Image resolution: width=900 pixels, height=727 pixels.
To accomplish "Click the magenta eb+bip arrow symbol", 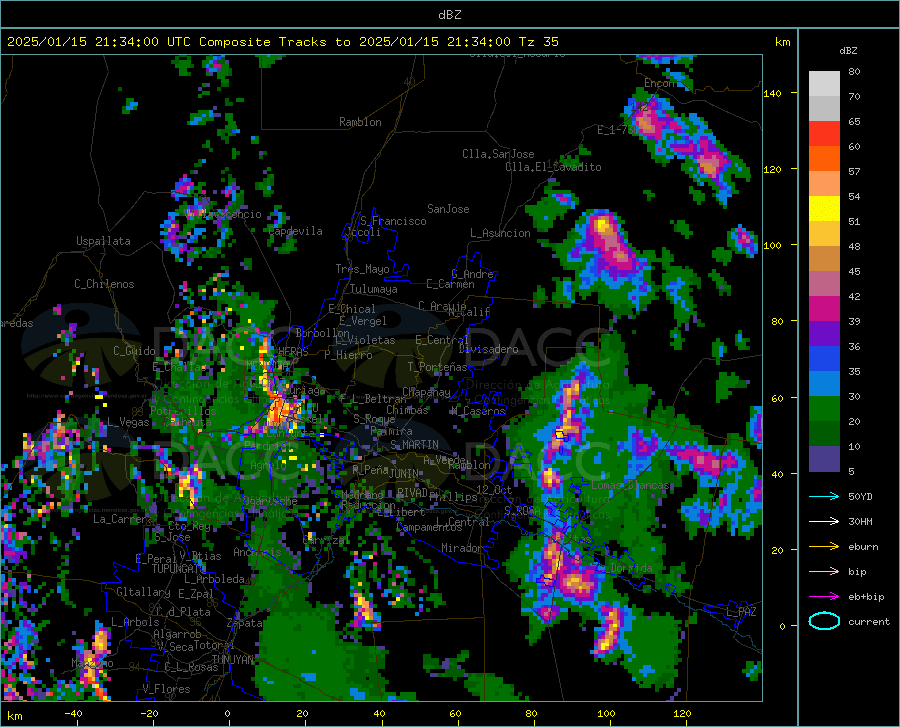I will tap(824, 596).
